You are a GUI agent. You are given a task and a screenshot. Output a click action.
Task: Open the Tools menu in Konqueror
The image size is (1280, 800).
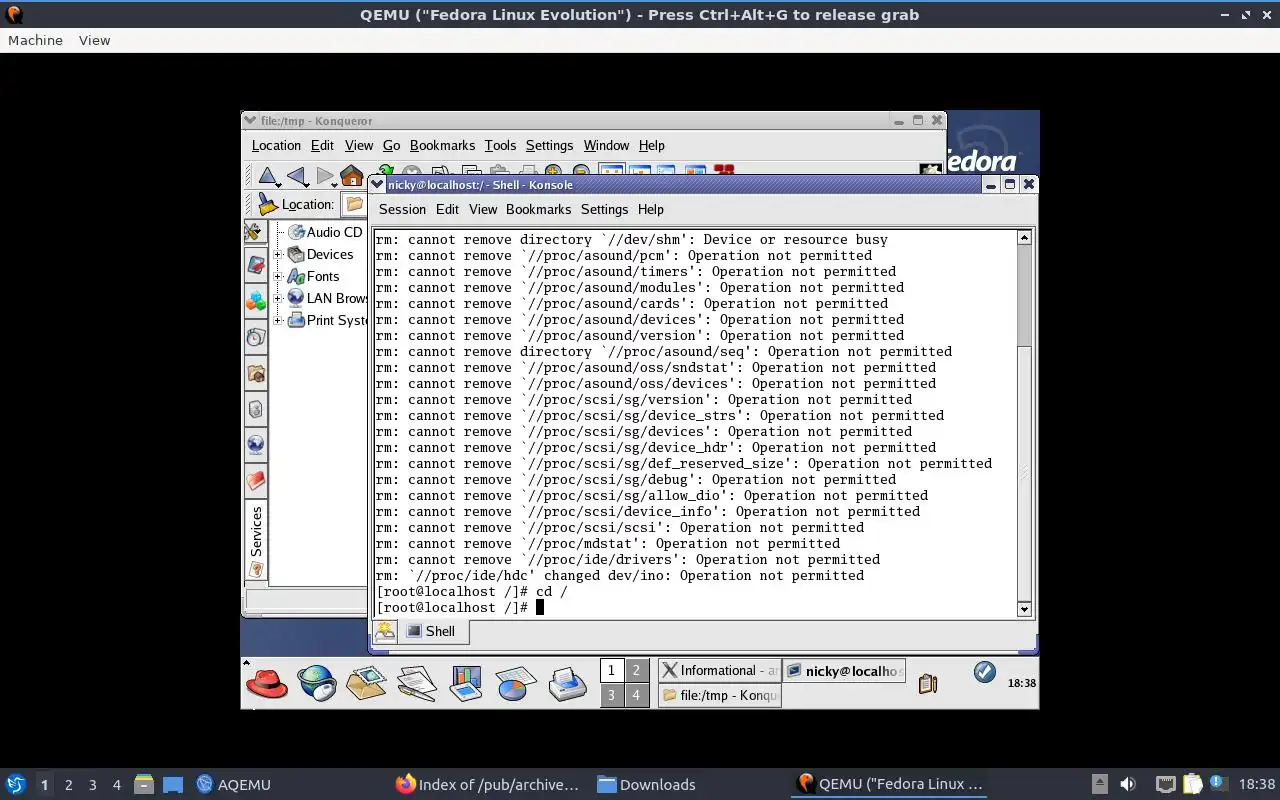pos(500,145)
